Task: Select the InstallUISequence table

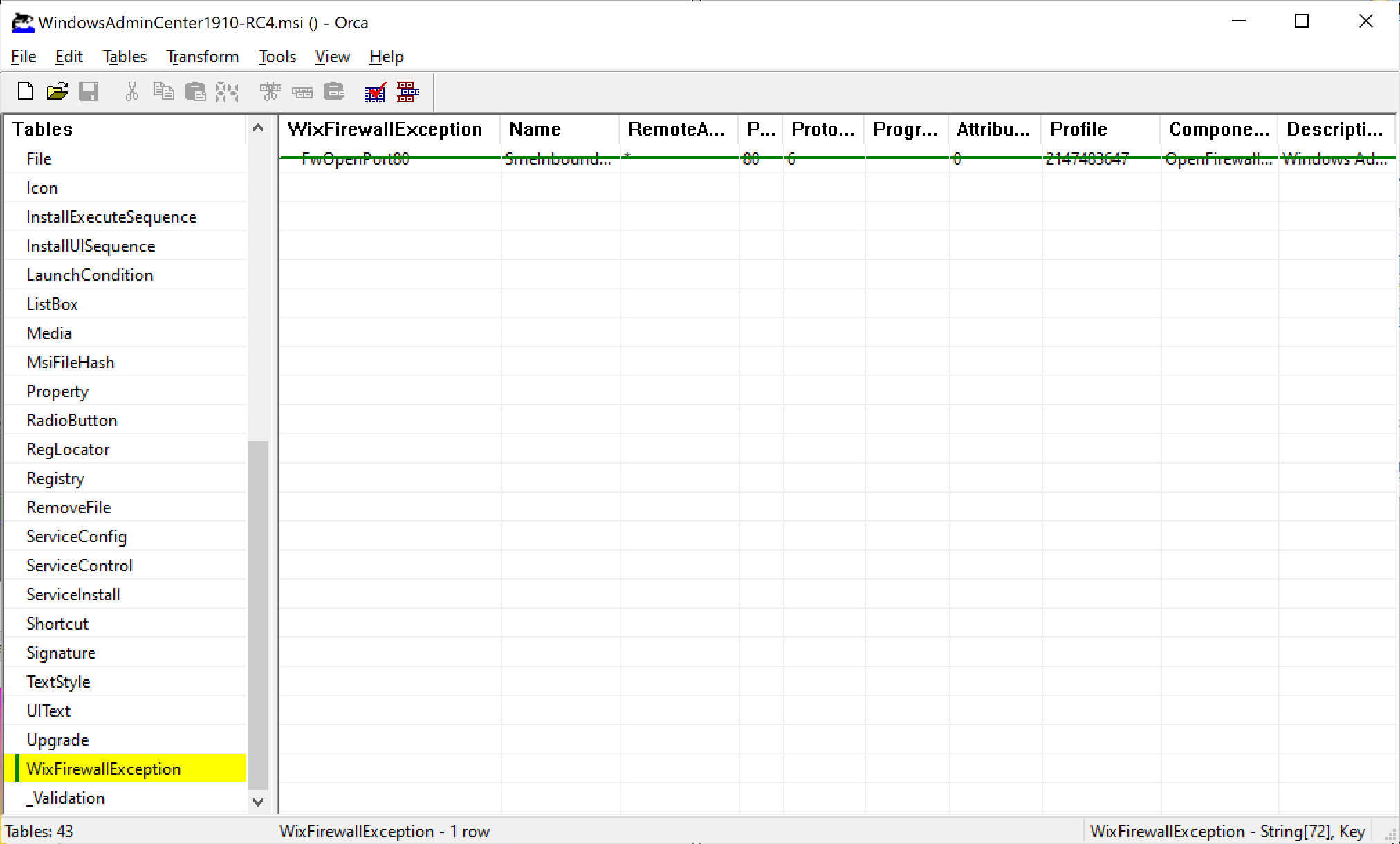Action: [x=126, y=246]
